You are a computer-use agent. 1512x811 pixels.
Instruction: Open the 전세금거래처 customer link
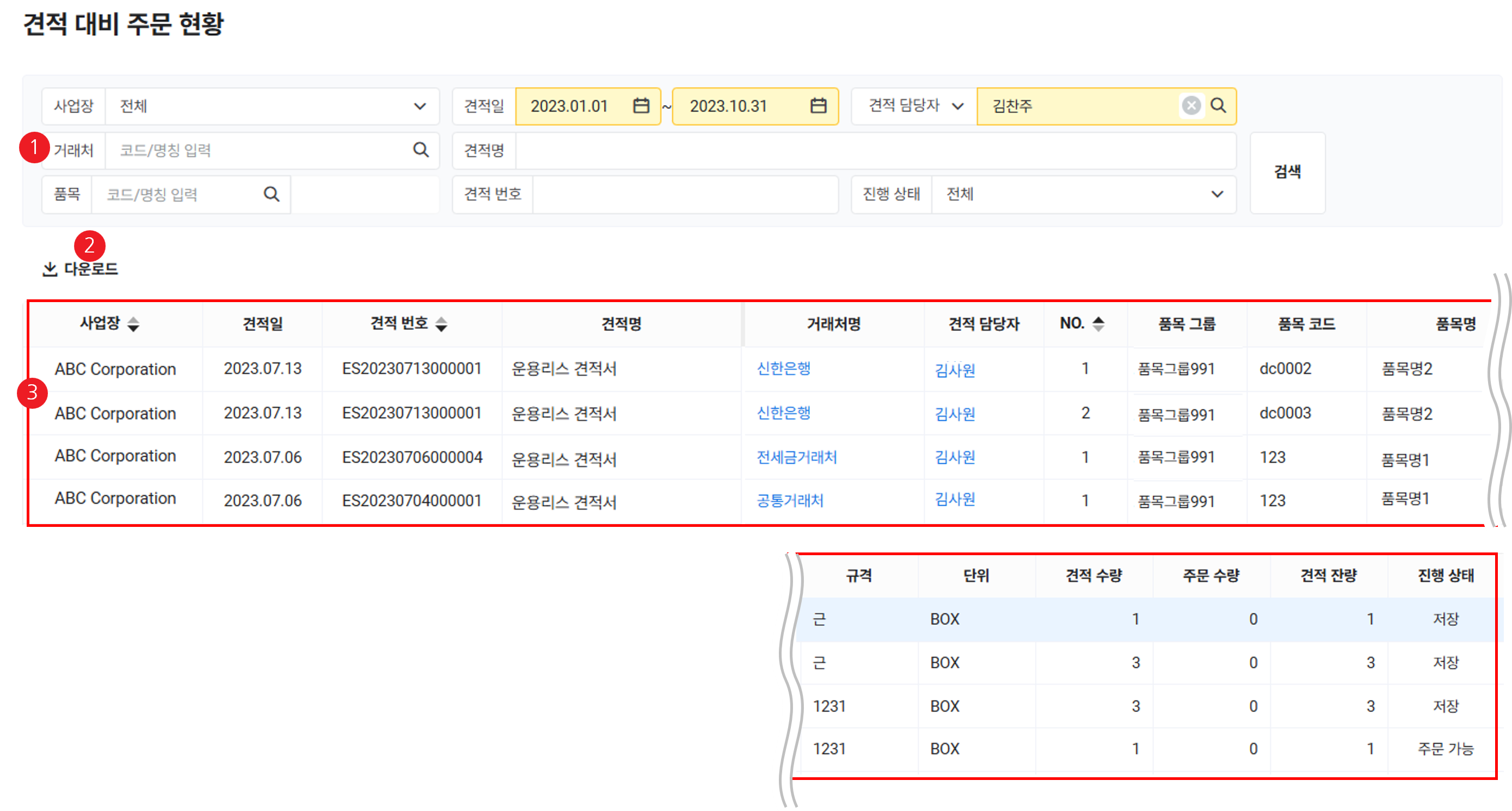(796, 457)
